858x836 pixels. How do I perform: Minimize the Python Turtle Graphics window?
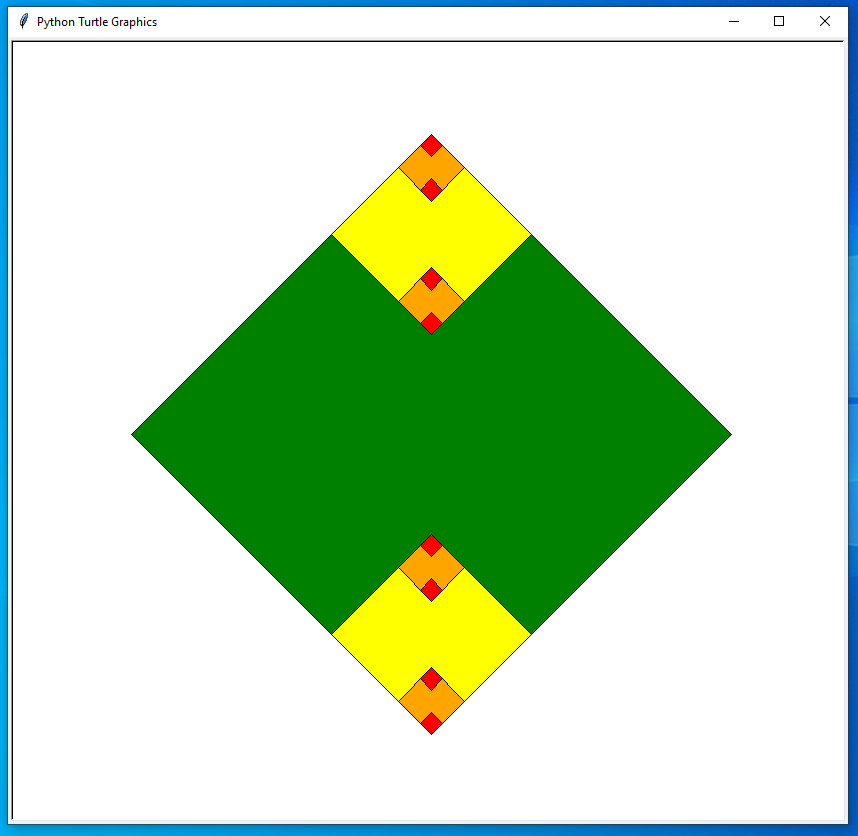(x=734, y=21)
